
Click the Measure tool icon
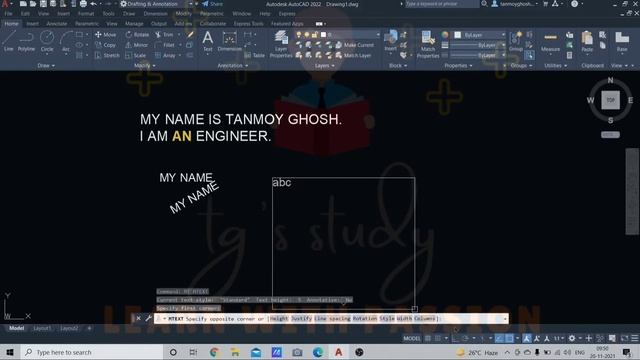(550, 38)
